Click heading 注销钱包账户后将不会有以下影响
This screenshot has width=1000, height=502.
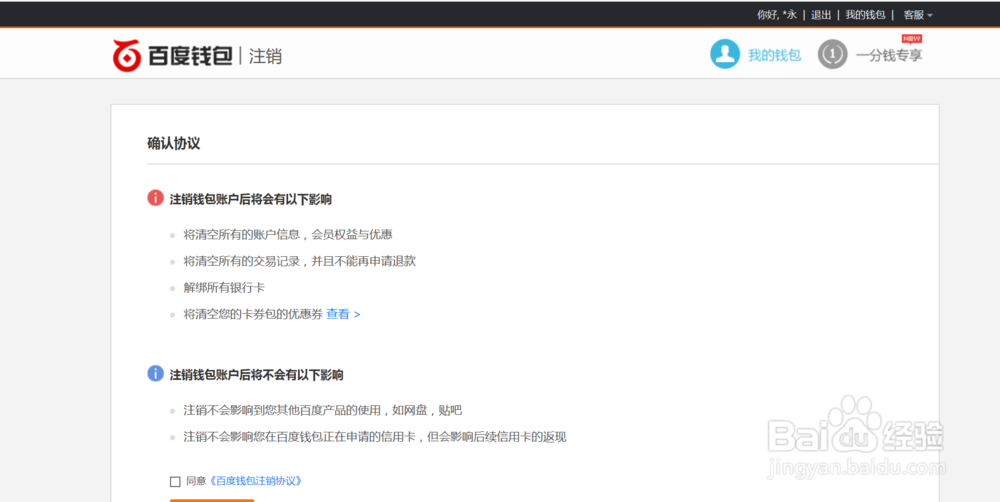[x=256, y=374]
